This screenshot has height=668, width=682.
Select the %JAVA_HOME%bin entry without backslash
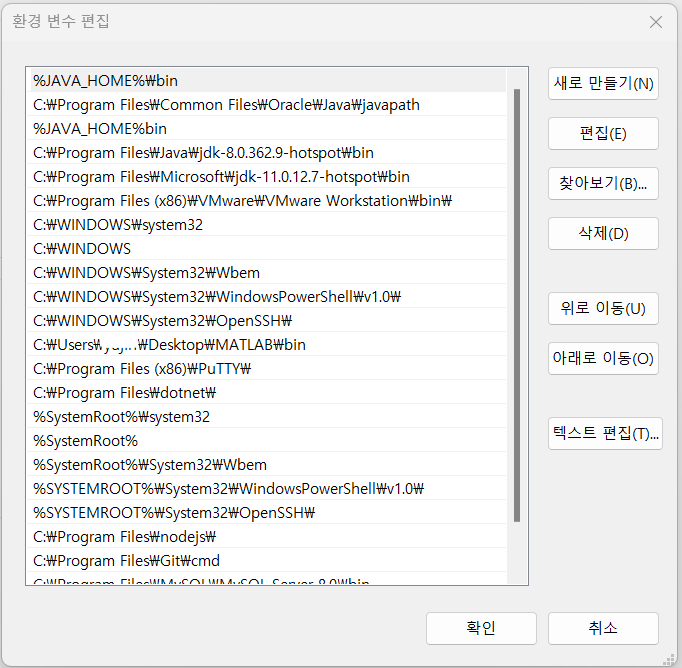pyautogui.click(x=267, y=129)
